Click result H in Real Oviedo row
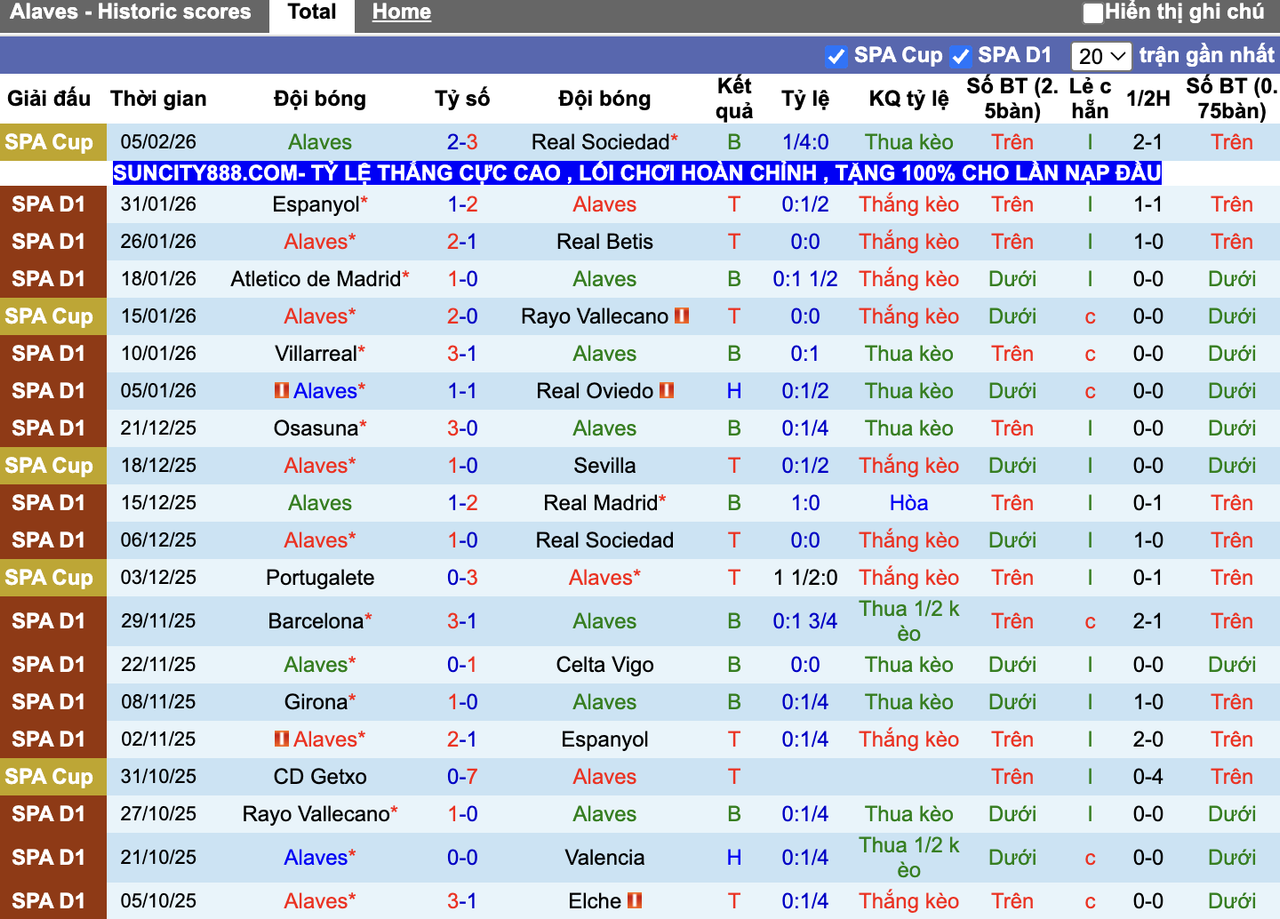The height and width of the screenshot is (919, 1280). (x=734, y=391)
